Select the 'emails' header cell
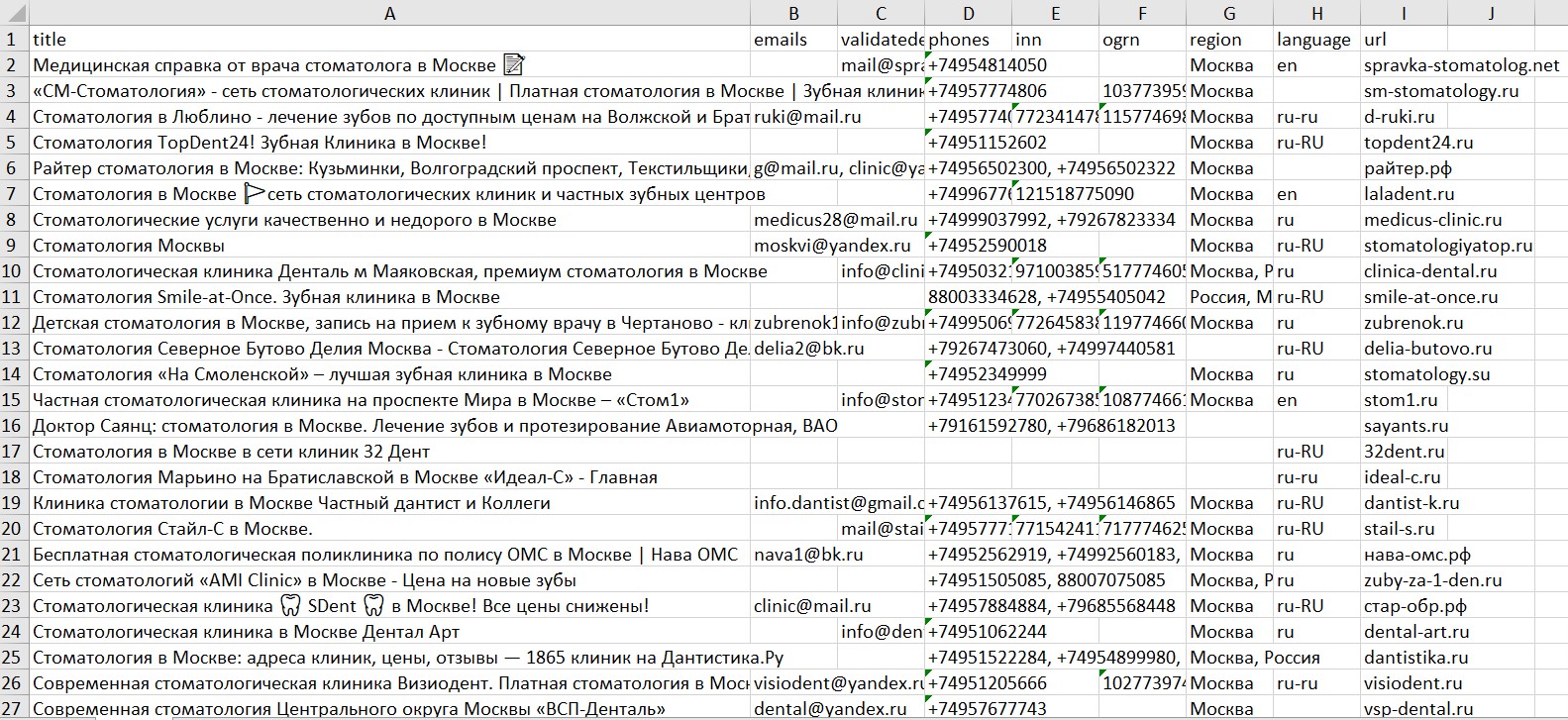Screen dimensions: 1568x720 pyautogui.click(x=793, y=40)
